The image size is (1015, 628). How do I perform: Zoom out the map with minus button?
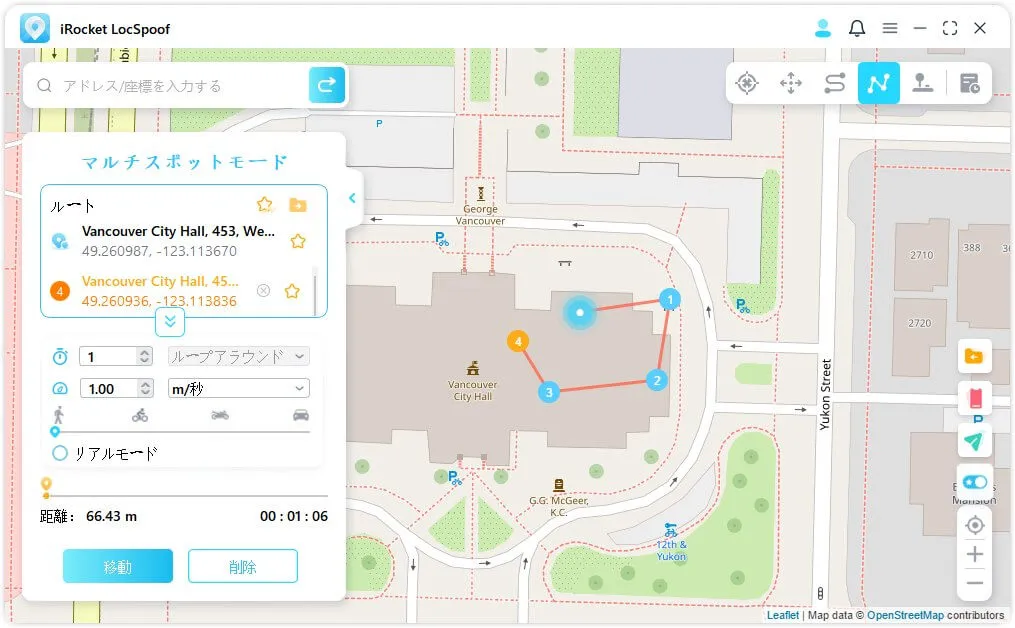click(974, 583)
